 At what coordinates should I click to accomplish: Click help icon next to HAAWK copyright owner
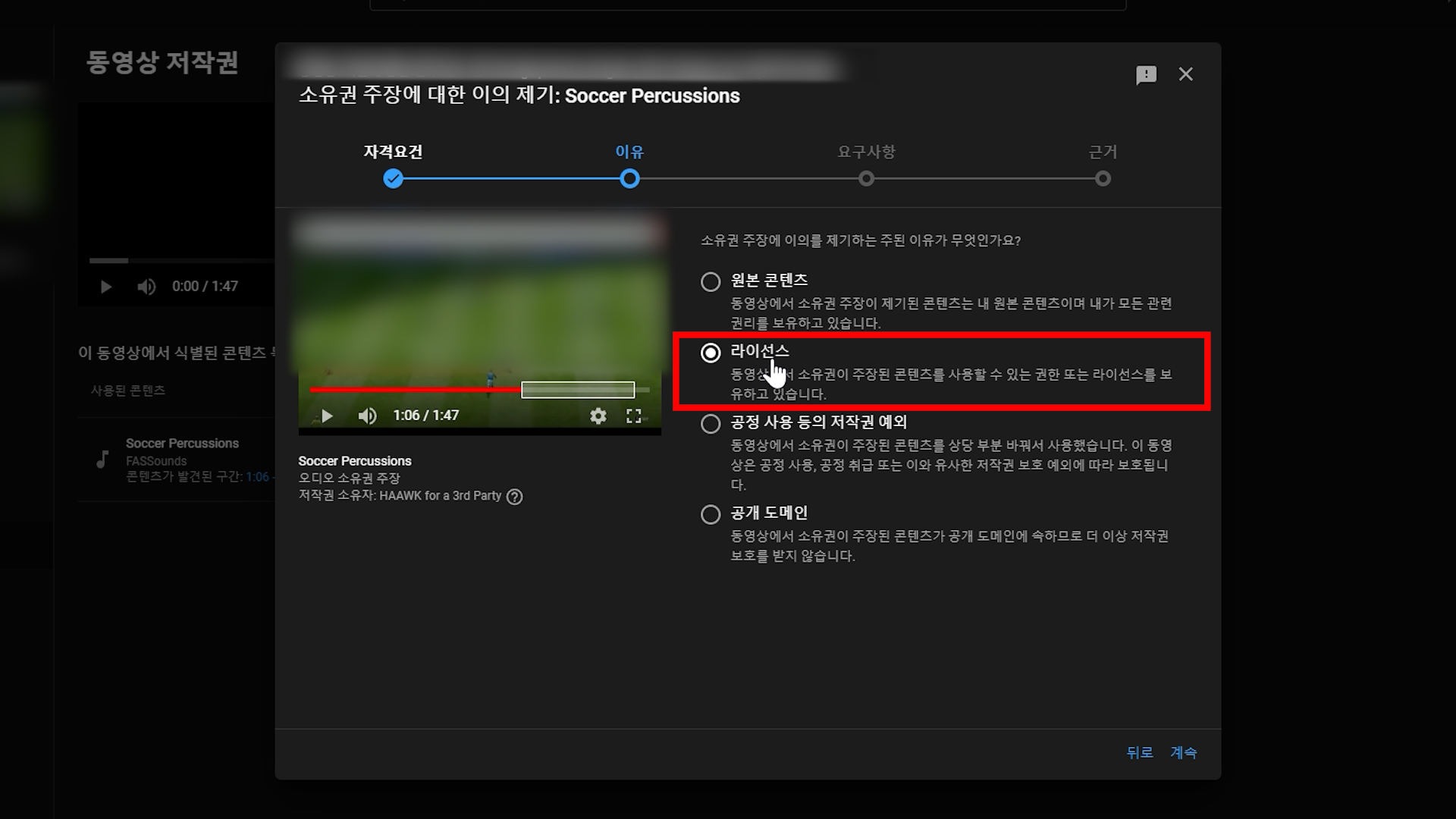515,497
